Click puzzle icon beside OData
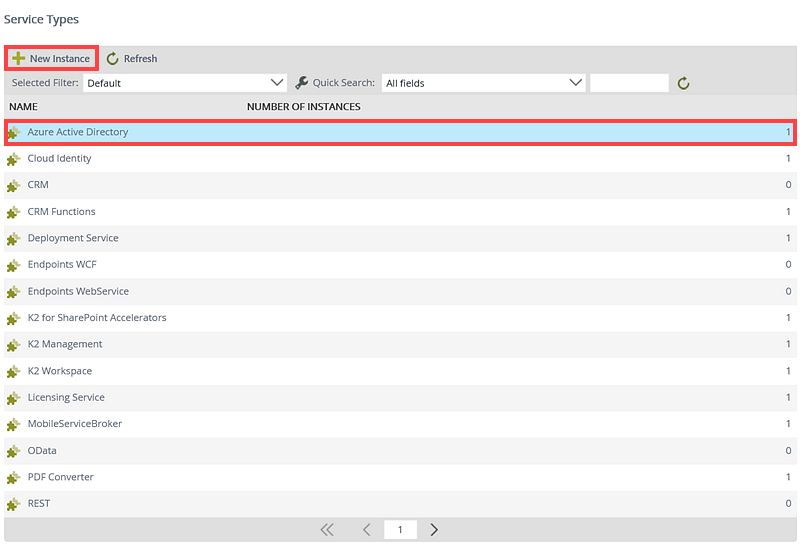 tap(13, 451)
